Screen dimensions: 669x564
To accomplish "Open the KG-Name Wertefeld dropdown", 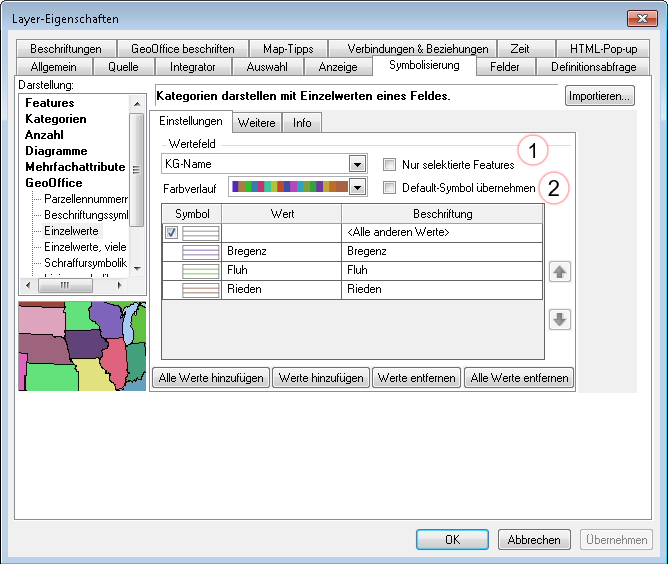I will (x=357, y=164).
